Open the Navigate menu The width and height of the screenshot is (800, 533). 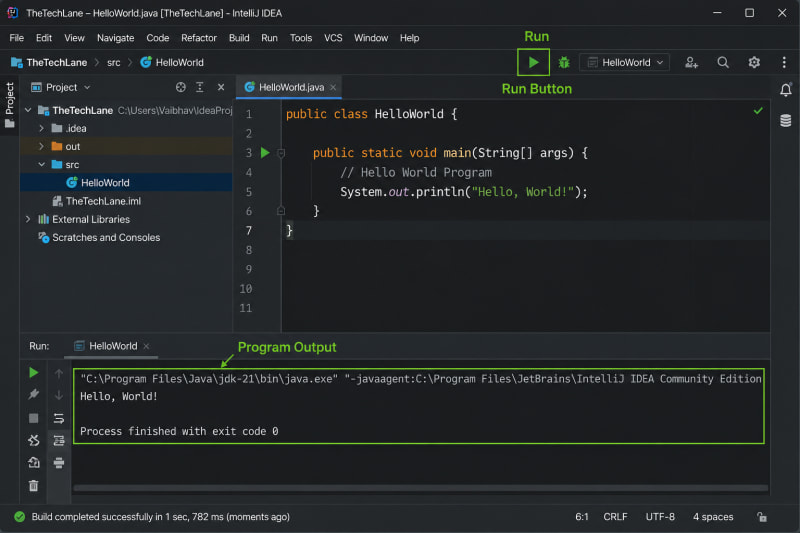(115, 38)
